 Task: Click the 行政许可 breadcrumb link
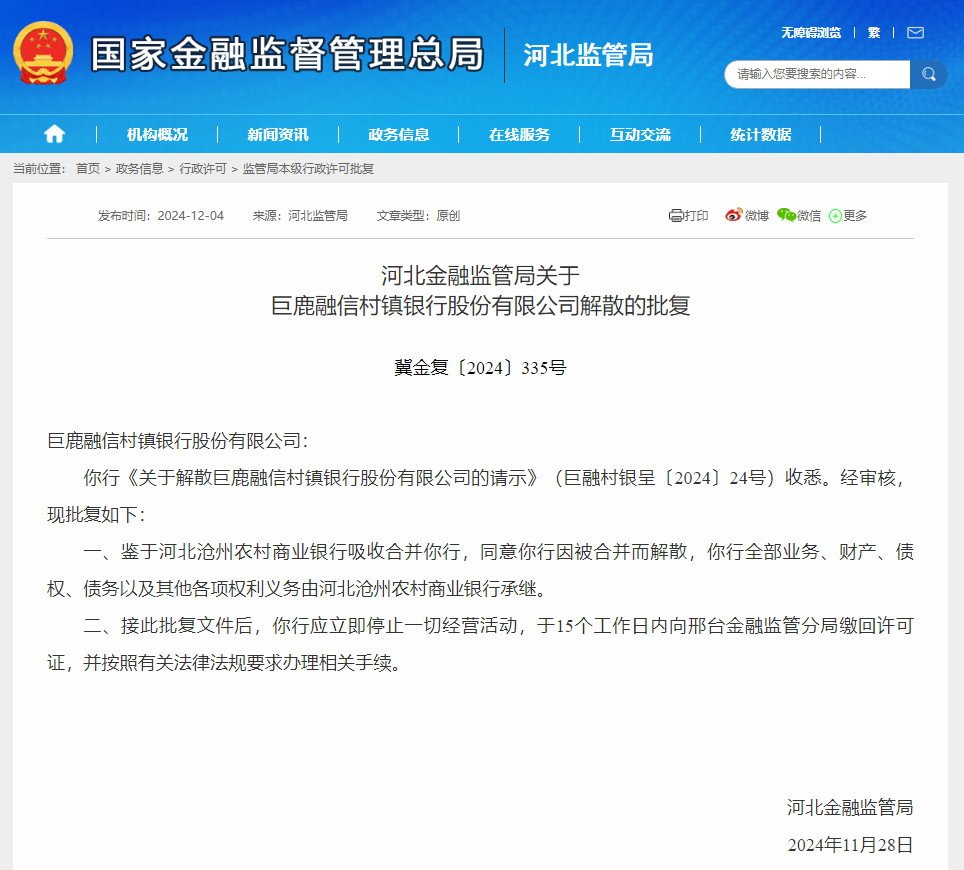203,168
